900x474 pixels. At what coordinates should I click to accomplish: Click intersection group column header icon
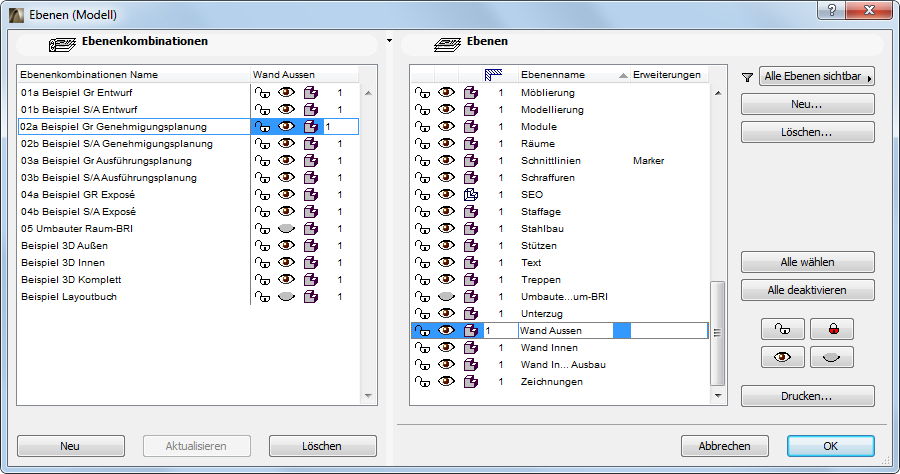click(494, 75)
